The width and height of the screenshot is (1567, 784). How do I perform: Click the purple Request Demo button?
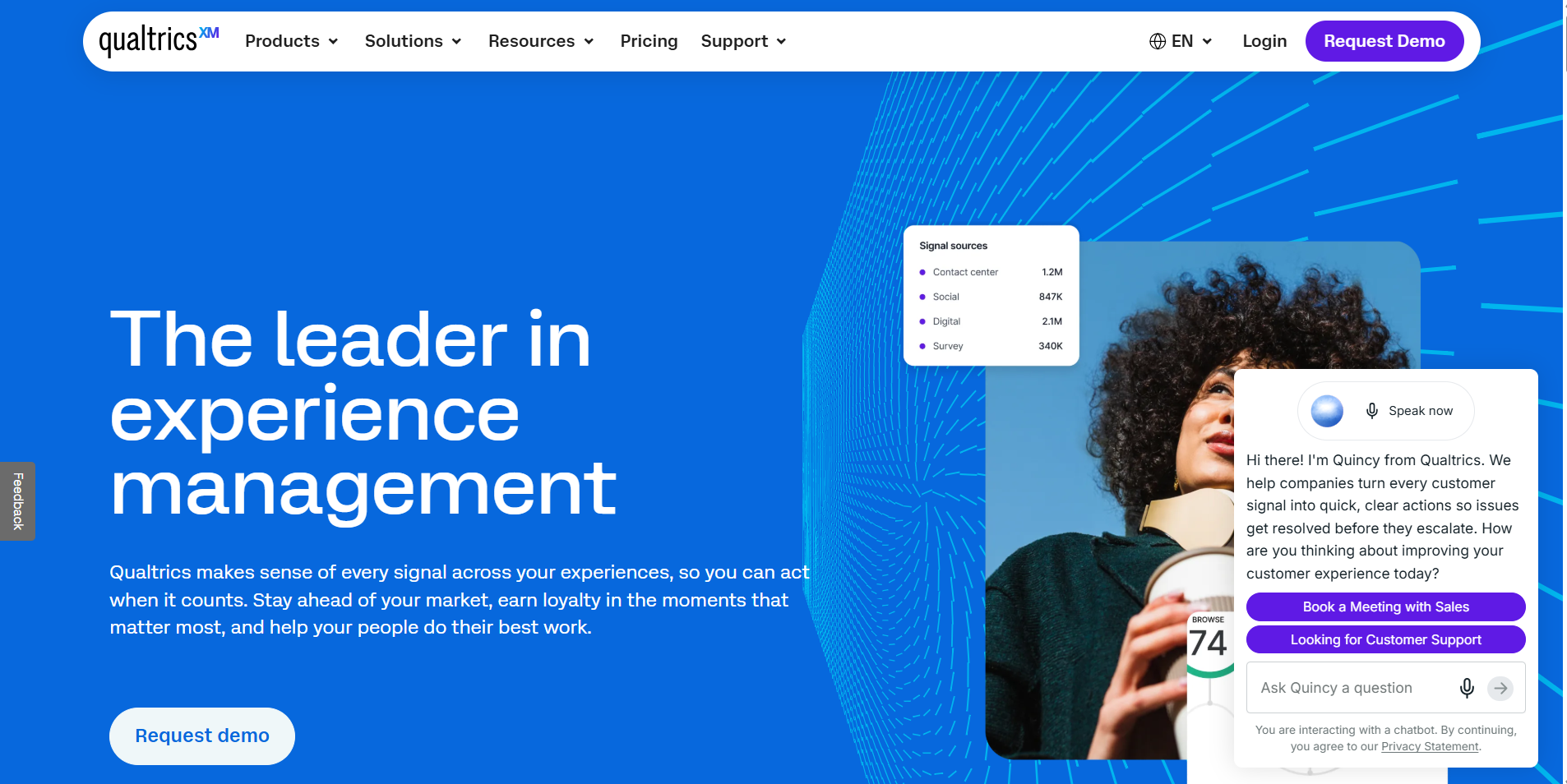point(1384,41)
